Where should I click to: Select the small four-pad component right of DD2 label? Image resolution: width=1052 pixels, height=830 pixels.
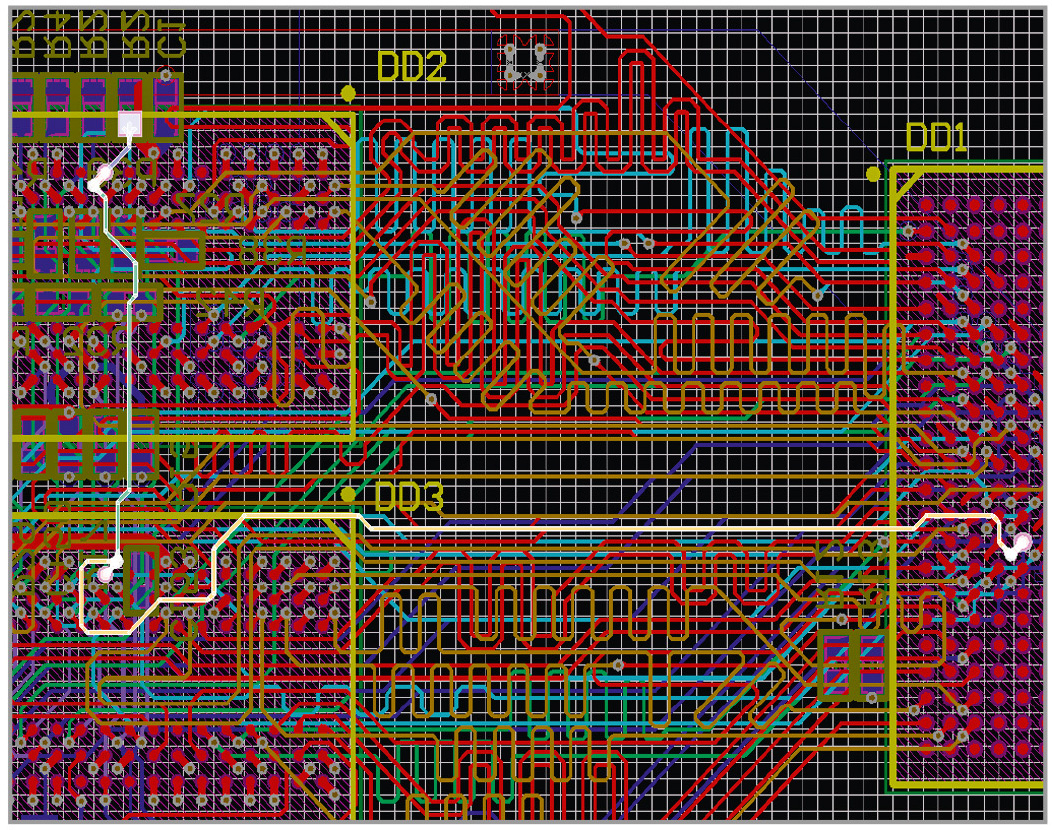click(x=525, y=62)
